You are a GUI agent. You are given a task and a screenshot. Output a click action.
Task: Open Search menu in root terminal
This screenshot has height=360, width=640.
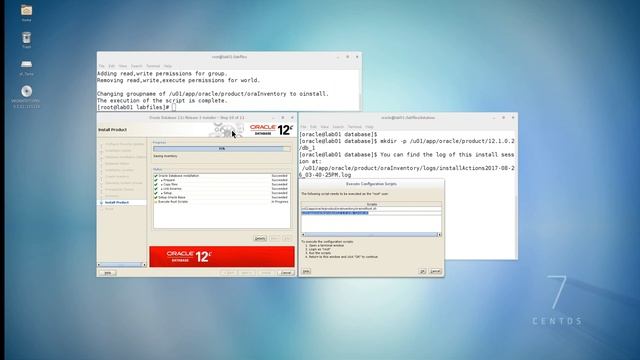pyautogui.click(x=136, y=66)
